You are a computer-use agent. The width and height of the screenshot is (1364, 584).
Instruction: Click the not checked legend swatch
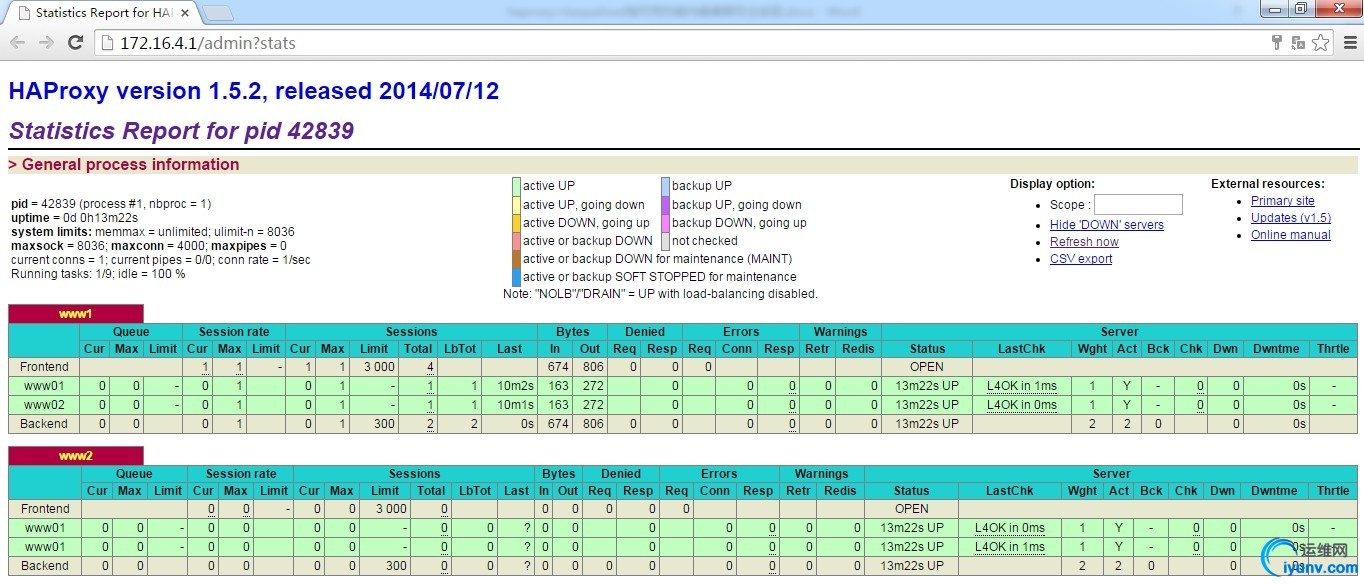pyautogui.click(x=665, y=241)
